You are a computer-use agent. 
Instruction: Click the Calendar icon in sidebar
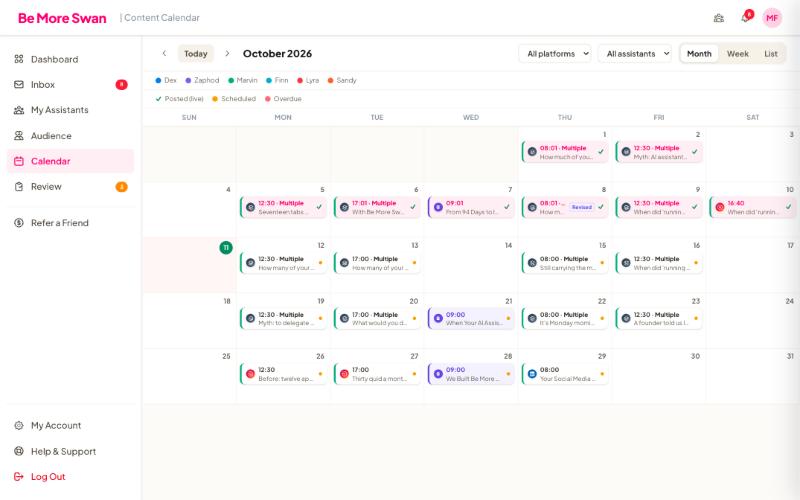(x=19, y=161)
